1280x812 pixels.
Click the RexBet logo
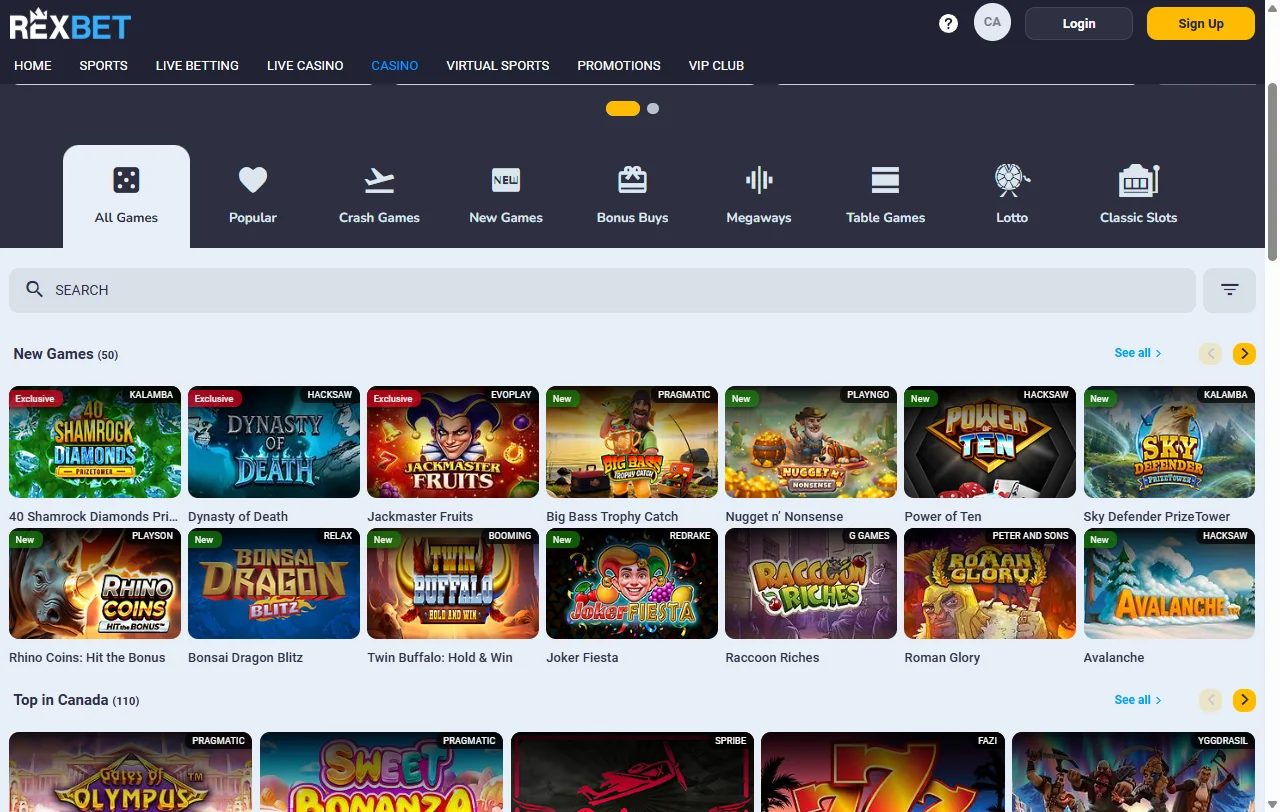pyautogui.click(x=70, y=24)
